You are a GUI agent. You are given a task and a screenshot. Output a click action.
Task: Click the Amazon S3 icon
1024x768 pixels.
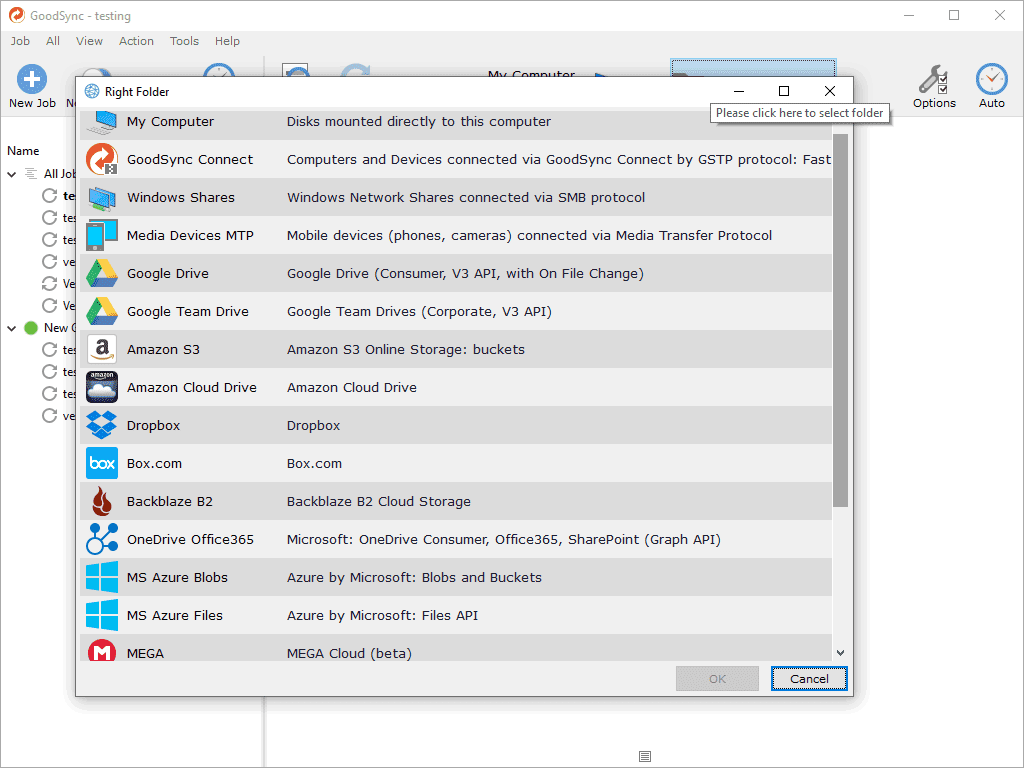click(102, 349)
